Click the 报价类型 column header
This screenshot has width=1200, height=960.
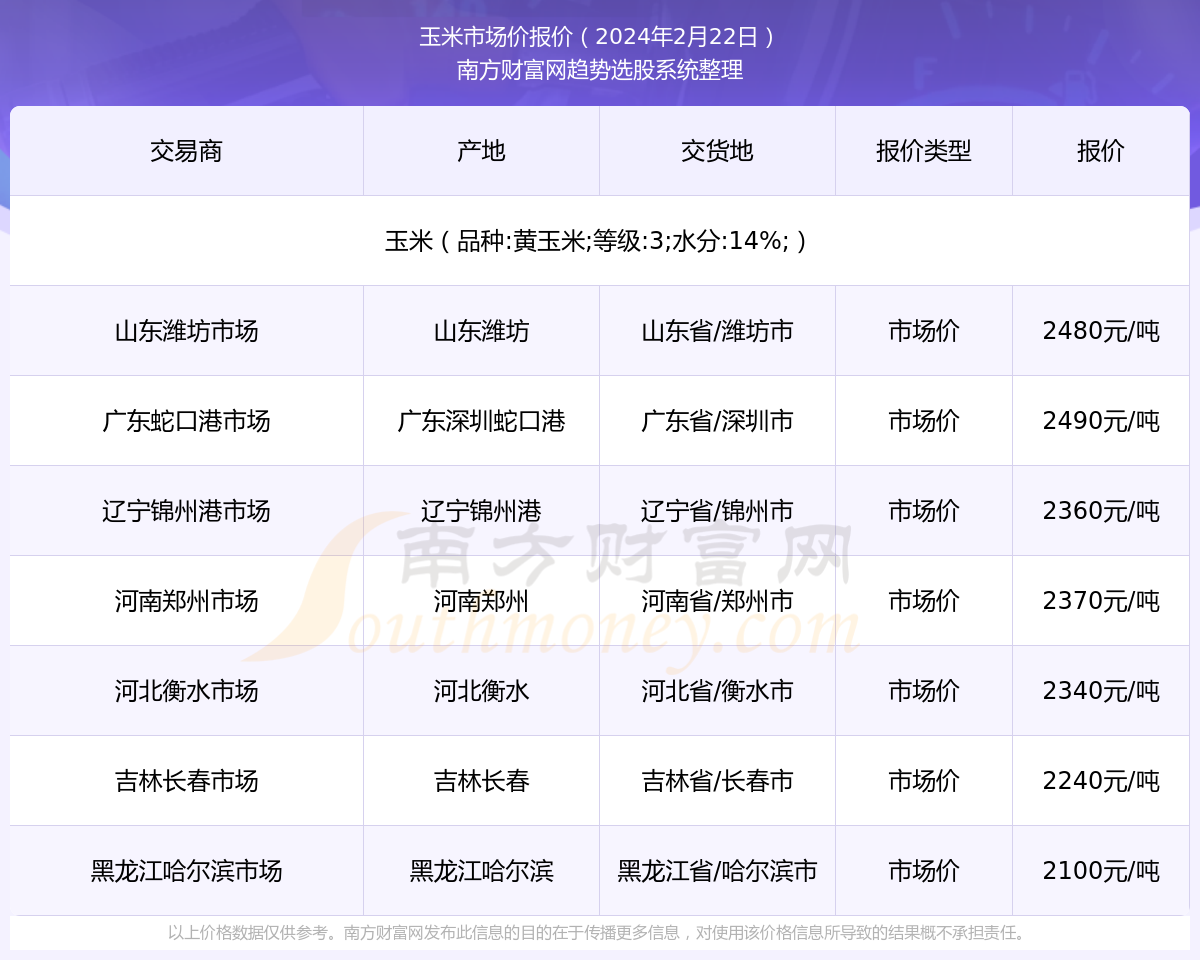point(923,150)
